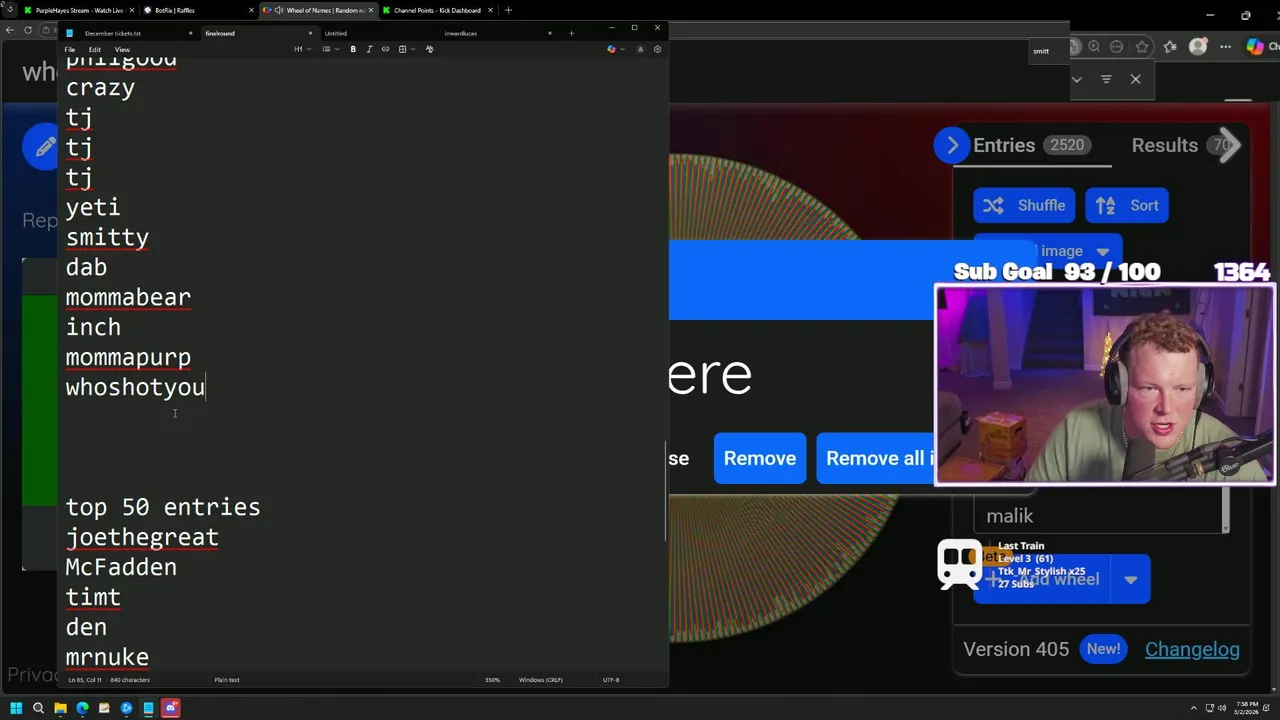Screen dimensions: 1280x720
Task: Open taskbar Search
Action: click(38, 708)
